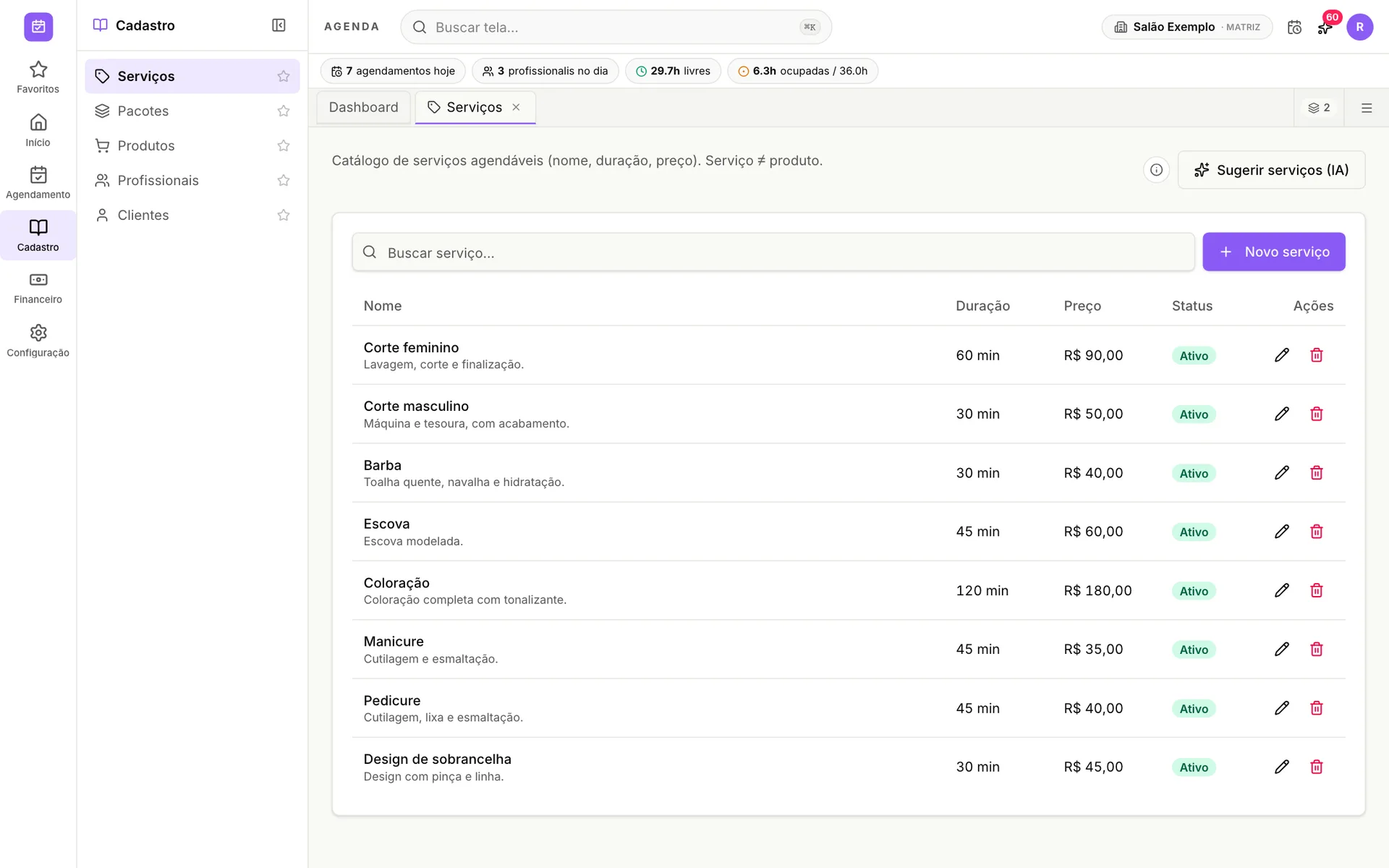Open the Financeiro section
Screen dimensions: 1389x868
[38, 288]
